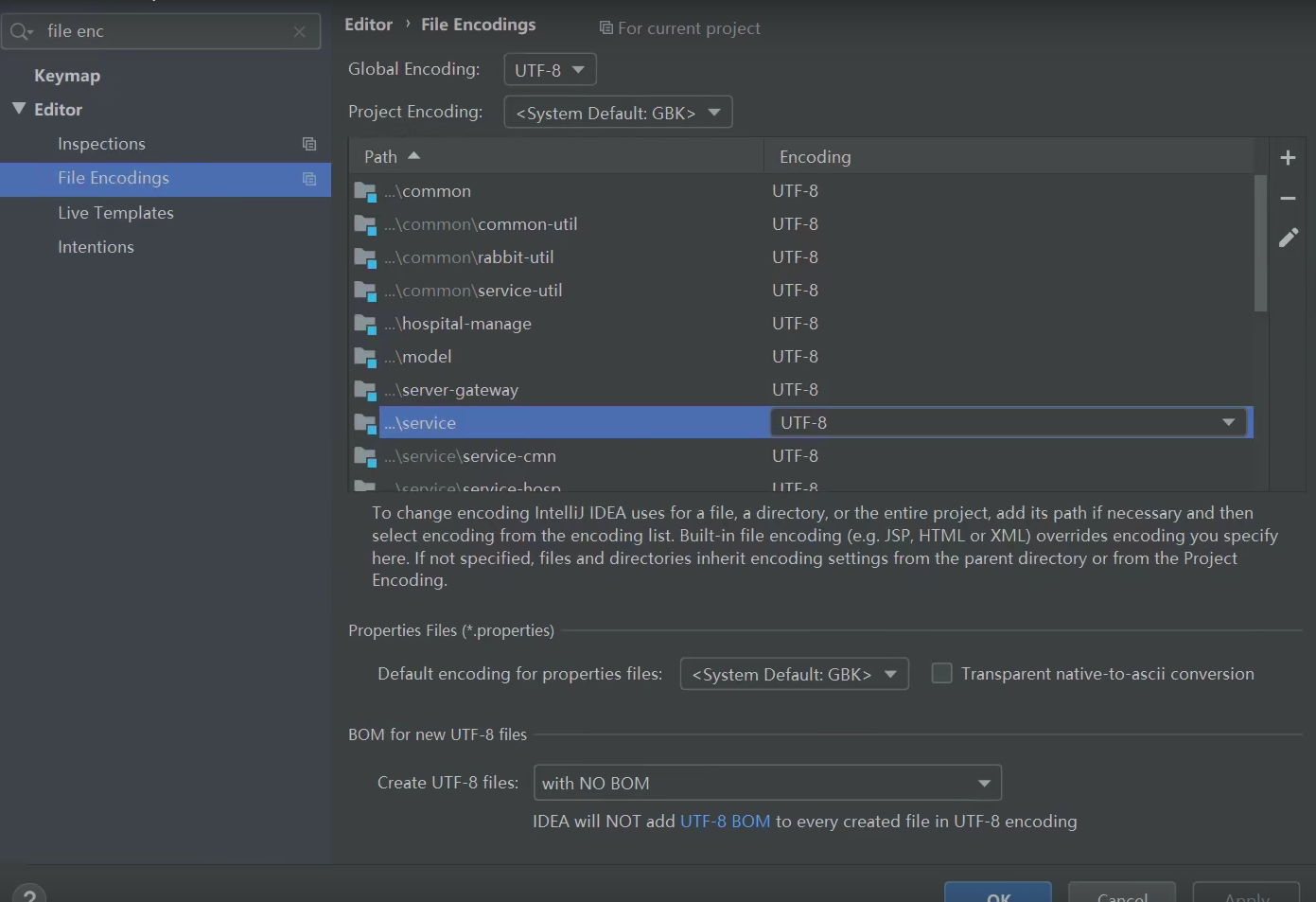This screenshot has height=902, width=1316.
Task: Open the default properties files encoding dropdown
Action: (794, 674)
